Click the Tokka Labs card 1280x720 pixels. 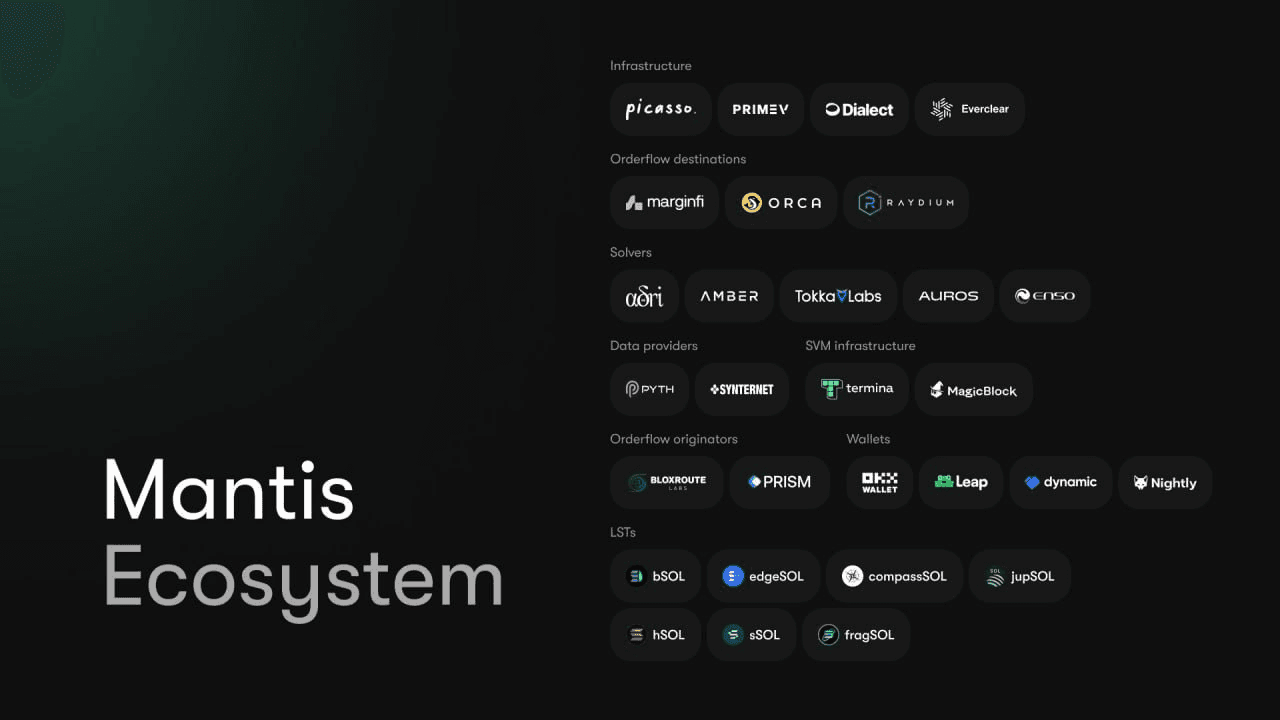coord(838,296)
